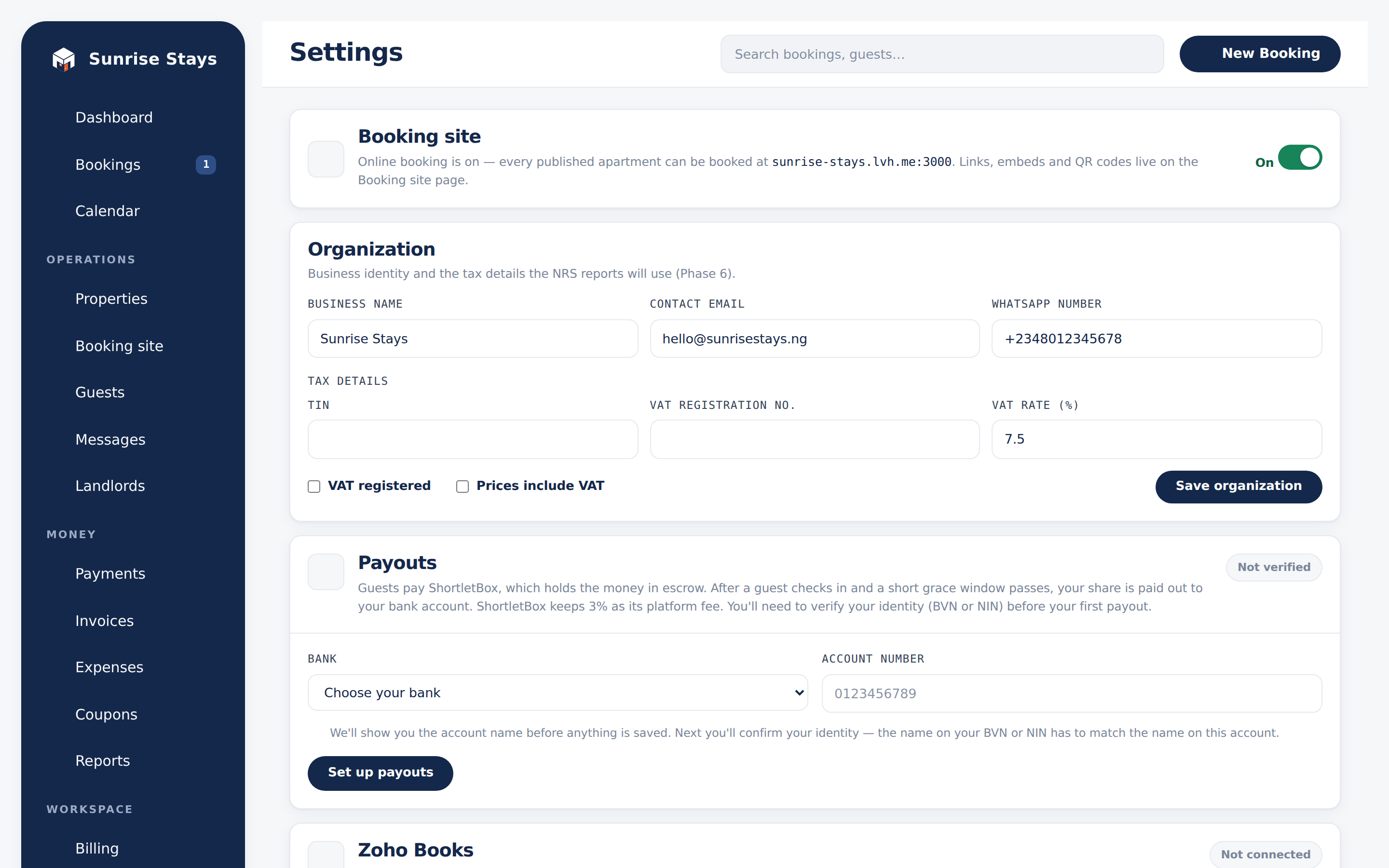Viewport: 1389px width, 868px height.
Task: Click the Business Name input field
Action: 473,339
